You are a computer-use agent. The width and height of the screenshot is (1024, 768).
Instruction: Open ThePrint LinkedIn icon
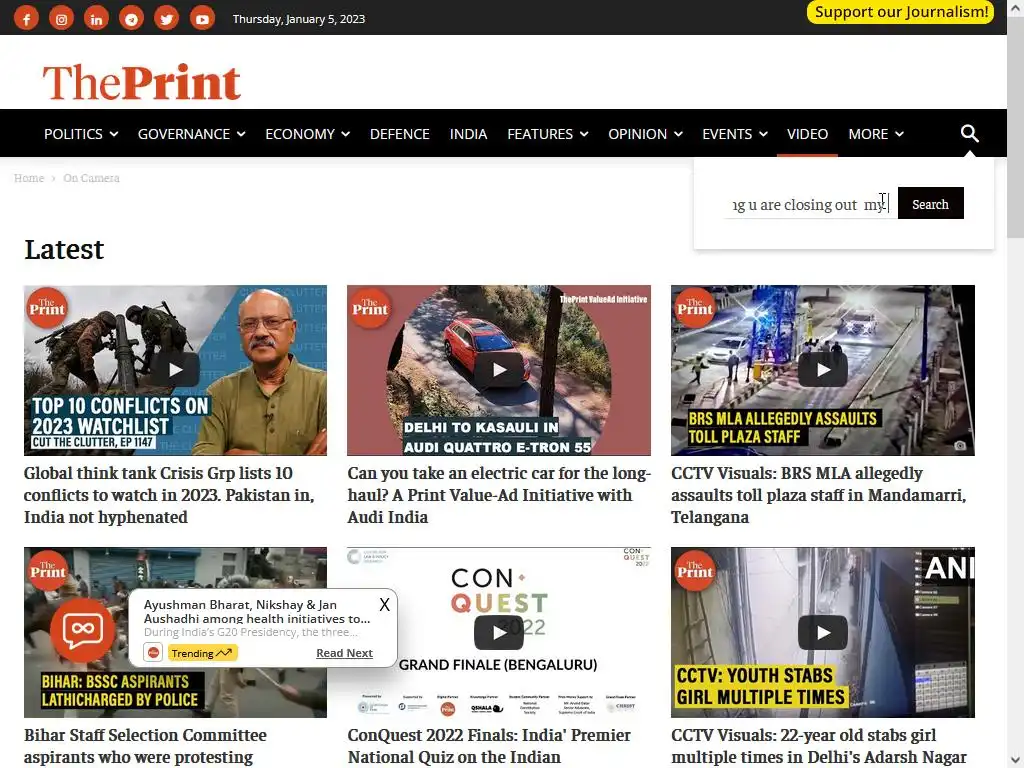pyautogui.click(x=96, y=18)
